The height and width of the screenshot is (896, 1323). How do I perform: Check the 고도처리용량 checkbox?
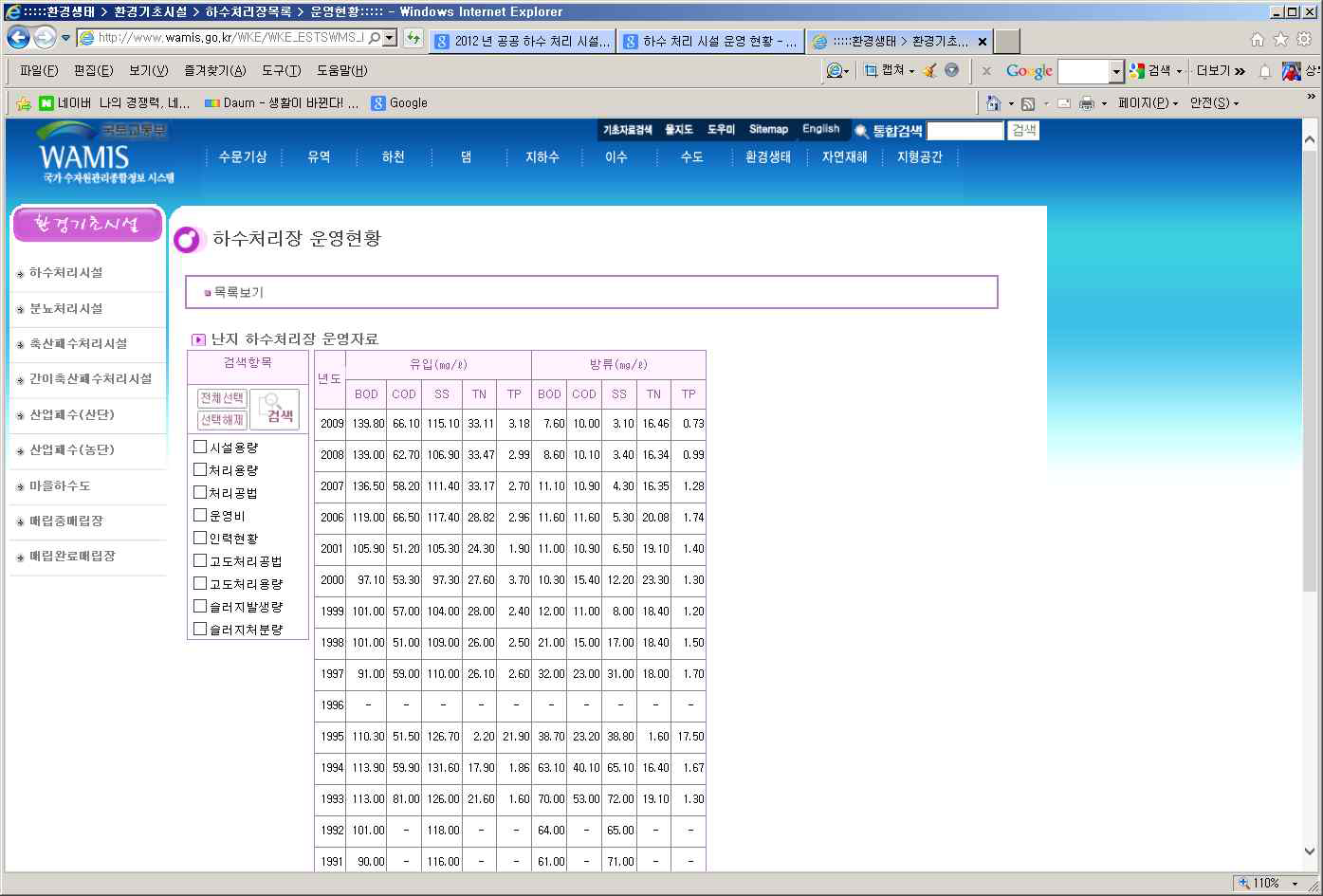199,583
